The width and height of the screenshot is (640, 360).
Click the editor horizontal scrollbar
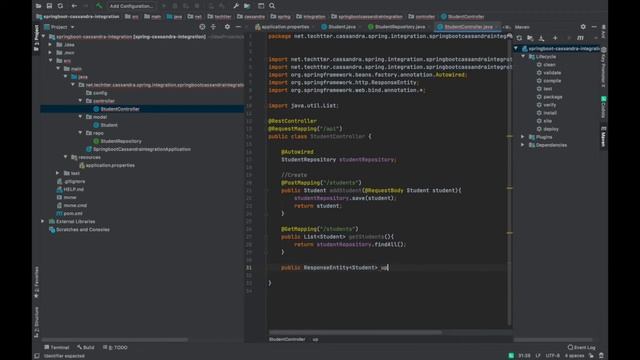pos(355,332)
